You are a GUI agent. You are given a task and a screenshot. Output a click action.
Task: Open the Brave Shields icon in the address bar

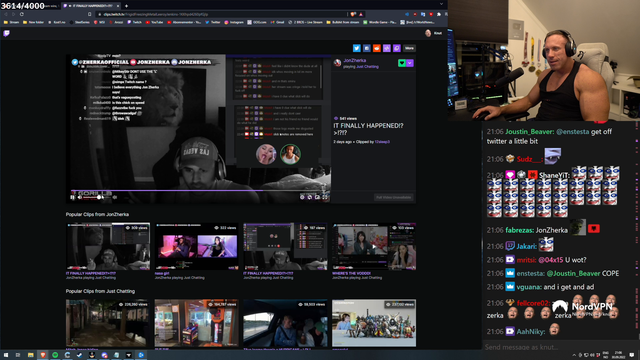pyautogui.click(x=353, y=14)
